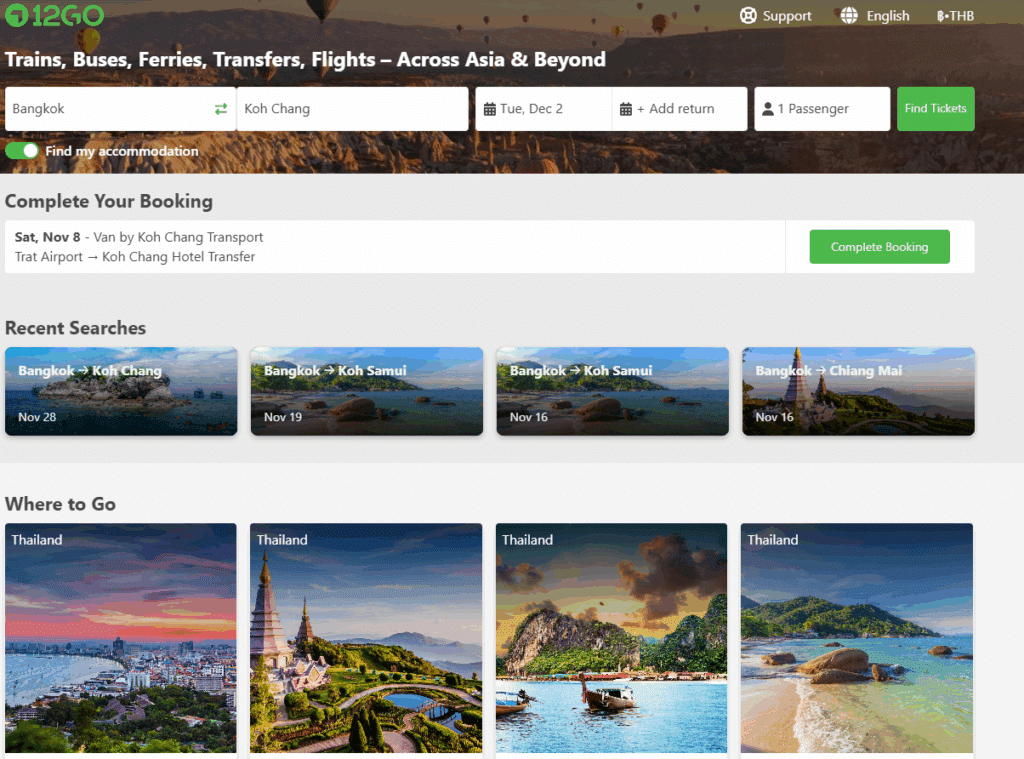The image size is (1024, 759).
Task: Open the THB currency selector
Action: click(x=955, y=16)
